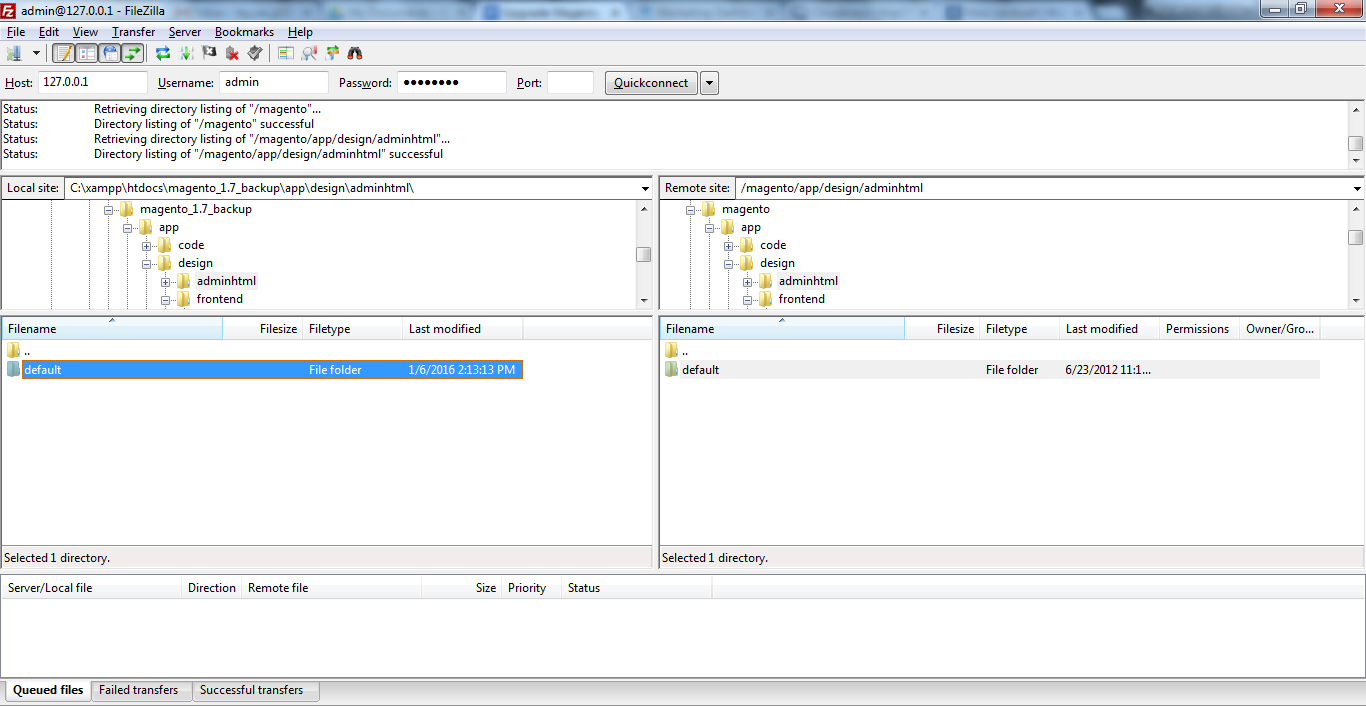Open the Site Manager dropdown arrow
This screenshot has height=706, width=1366.
[36, 53]
